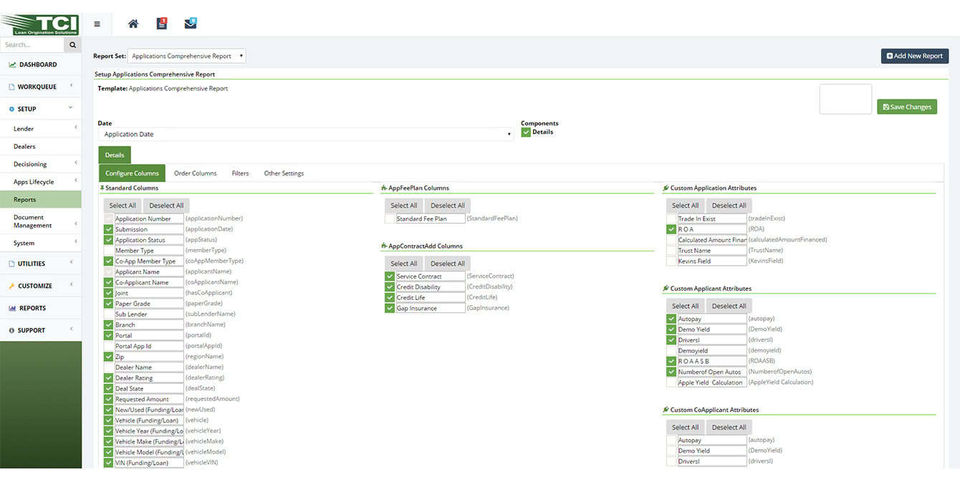Check the Member Type column checkbox
The image size is (960, 487).
pyautogui.click(x=108, y=251)
